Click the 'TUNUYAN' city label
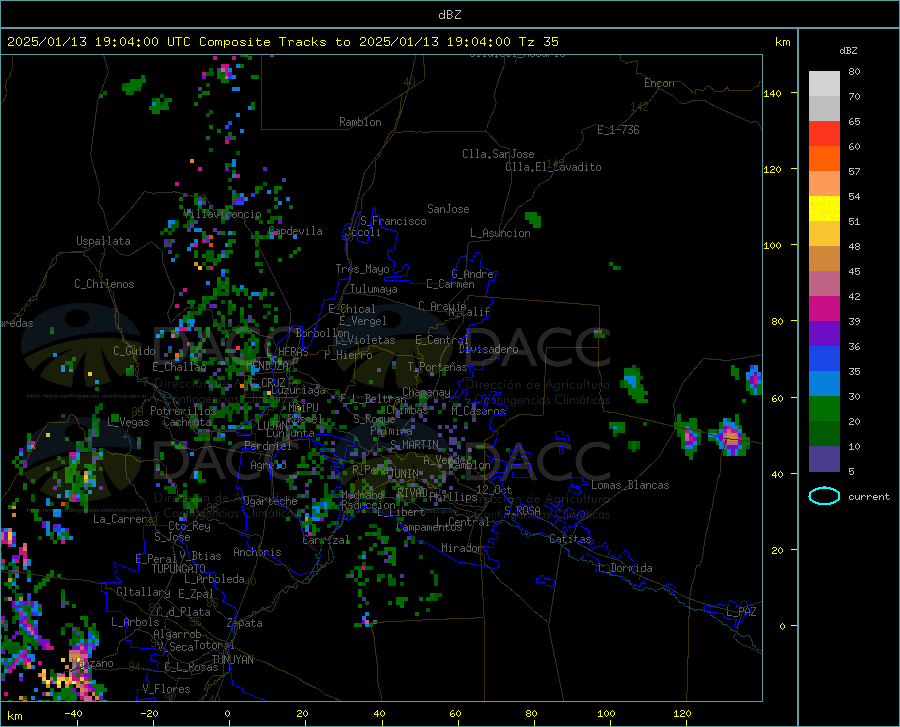The width and height of the screenshot is (900, 727). point(232,660)
